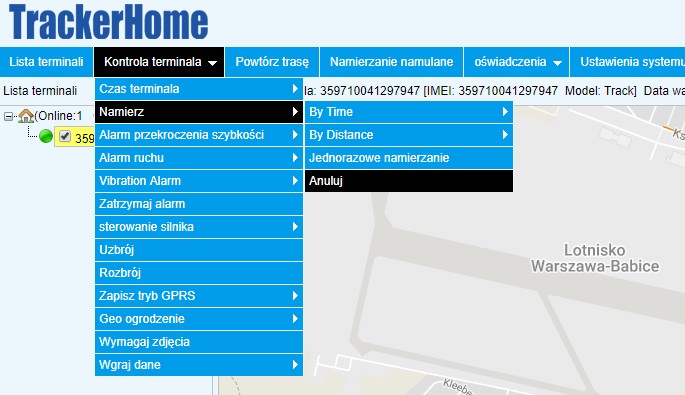Choose Rozbrój from the menu
This screenshot has width=685, height=395.
tap(199, 273)
